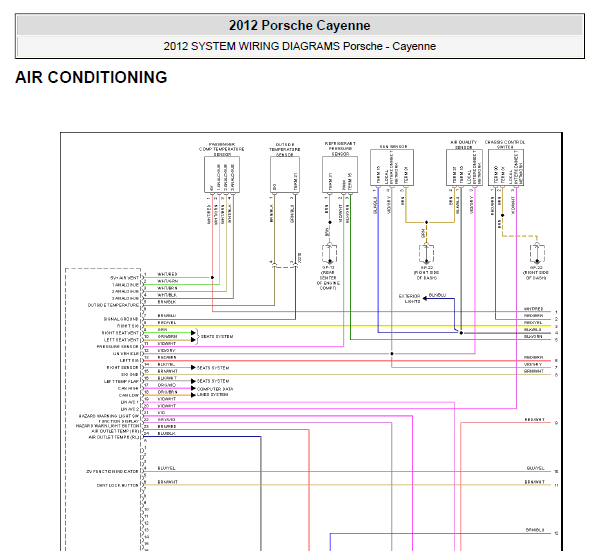Click the "EXTERIOR LIGHTS" label

[x=410, y=299]
